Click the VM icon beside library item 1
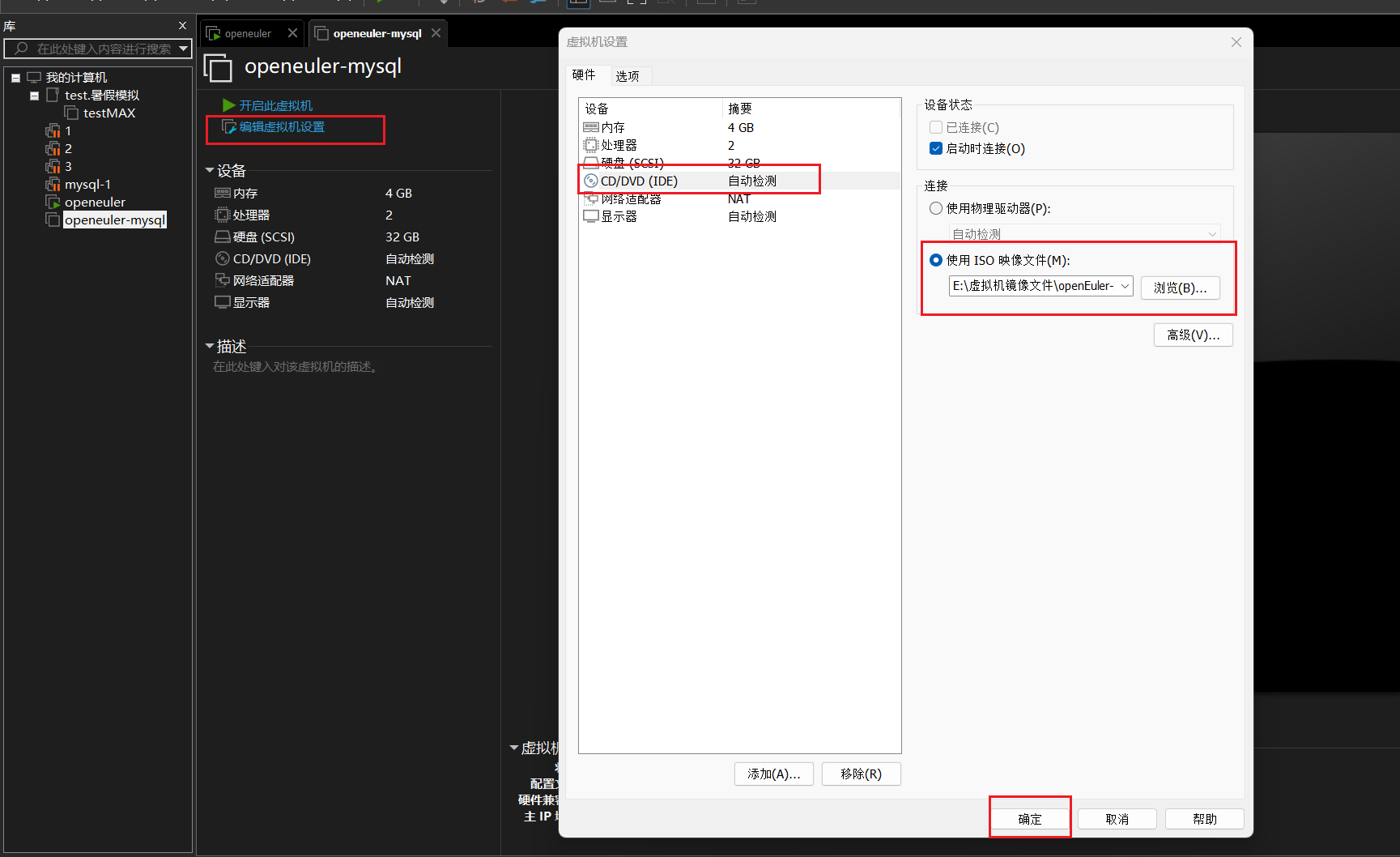 pos(53,130)
